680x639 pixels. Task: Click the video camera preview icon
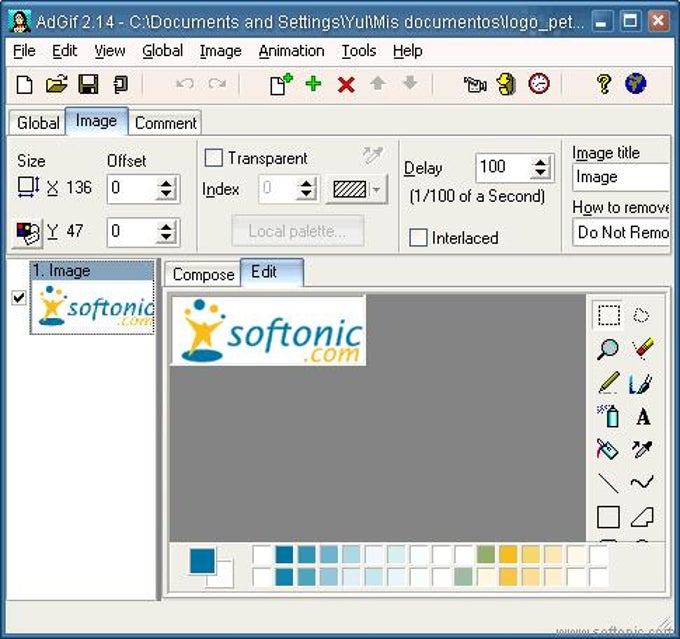point(475,84)
